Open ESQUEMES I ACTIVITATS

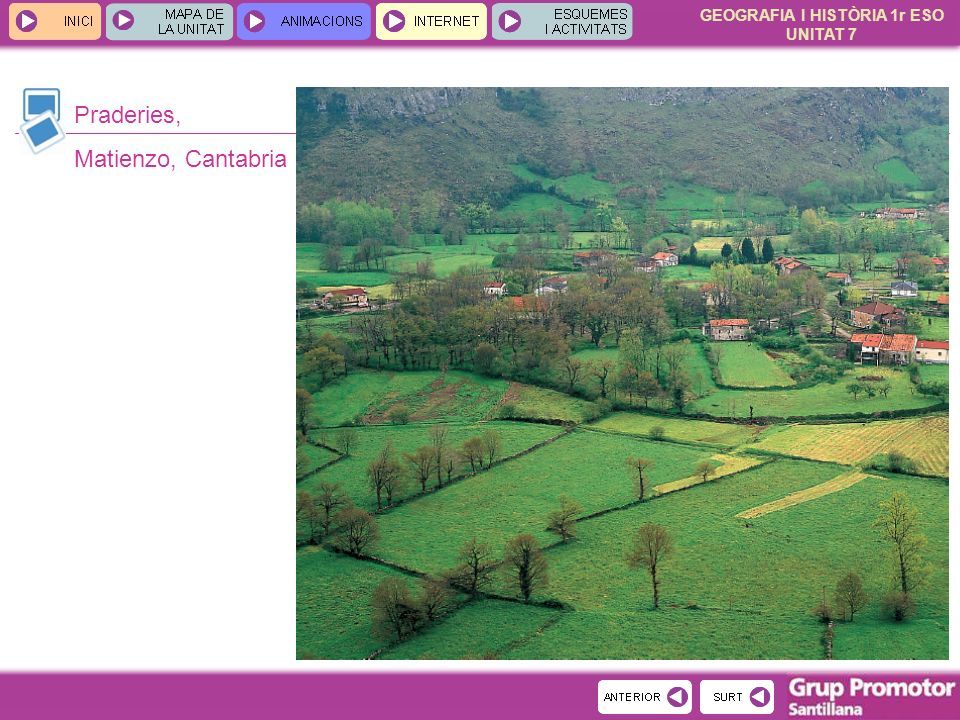click(562, 21)
